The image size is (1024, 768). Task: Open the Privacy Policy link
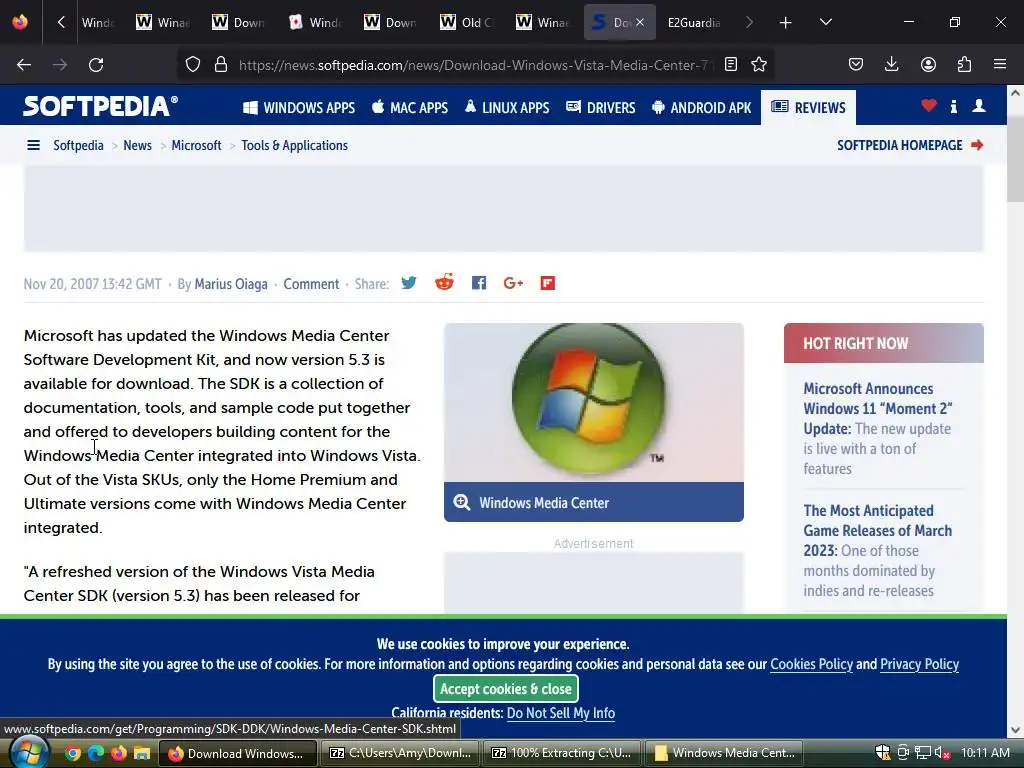tap(920, 664)
